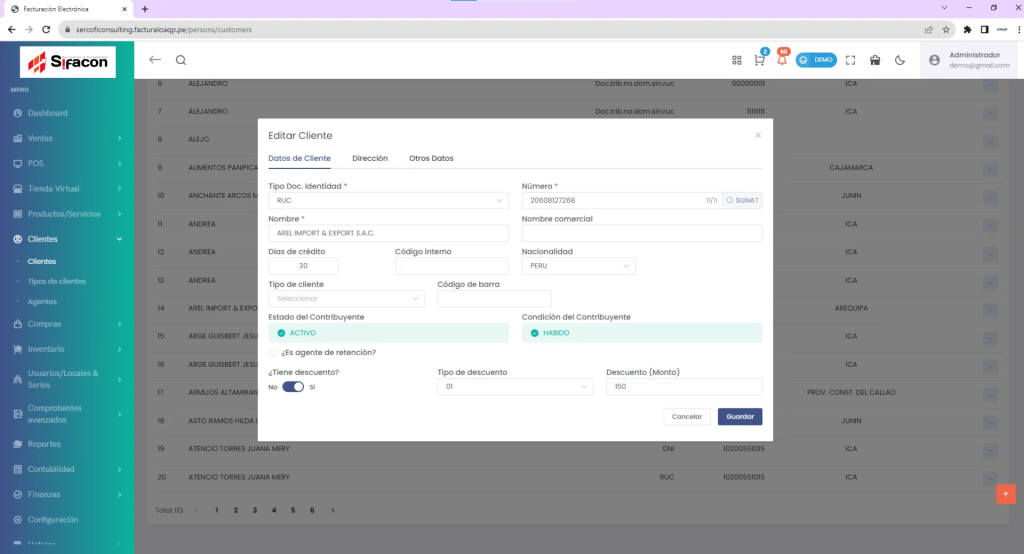
Task: Click the back arrow icon in header
Action: click(x=155, y=60)
